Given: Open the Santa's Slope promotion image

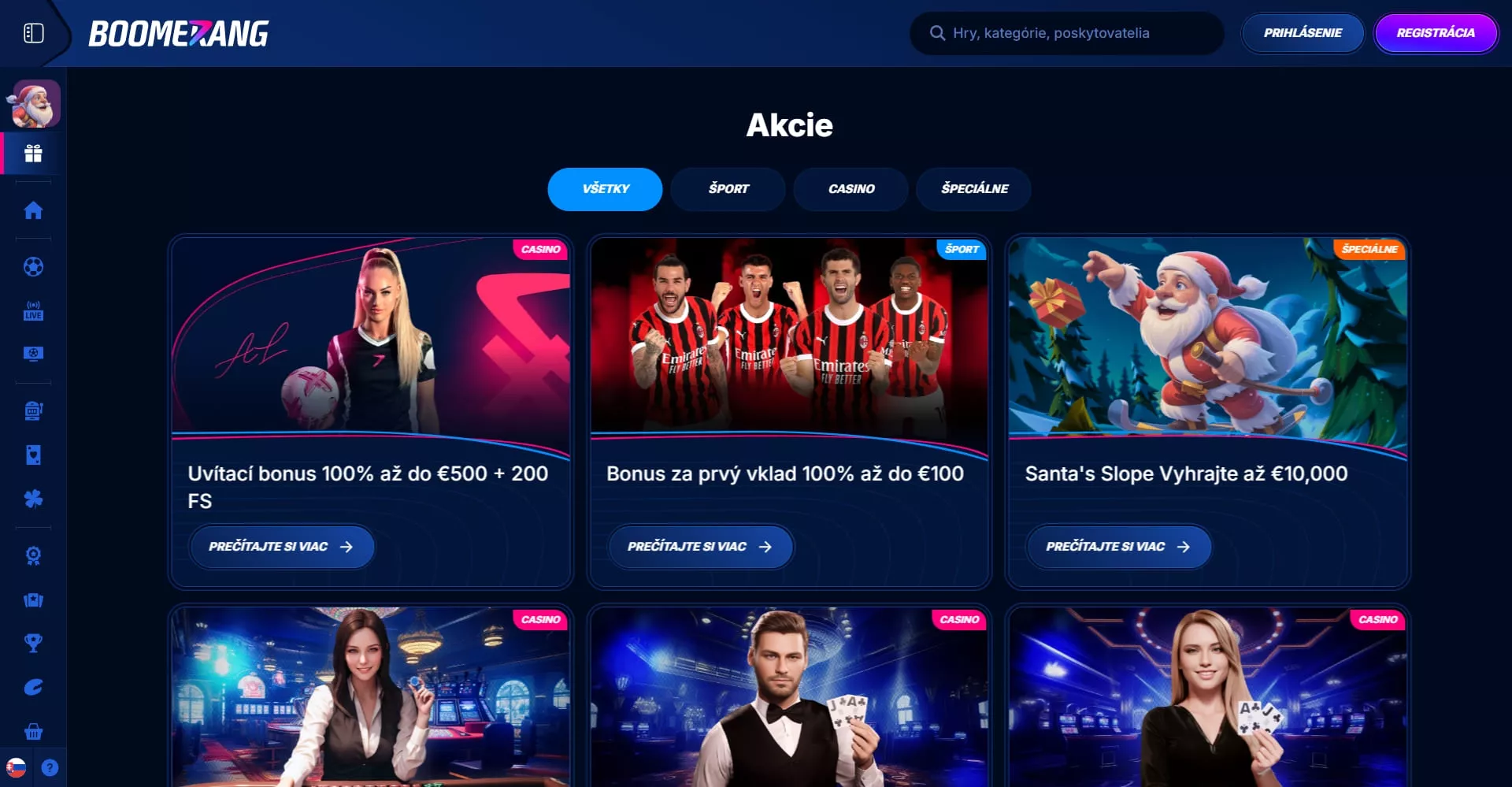Looking at the screenshot, I should pos(1207,337).
